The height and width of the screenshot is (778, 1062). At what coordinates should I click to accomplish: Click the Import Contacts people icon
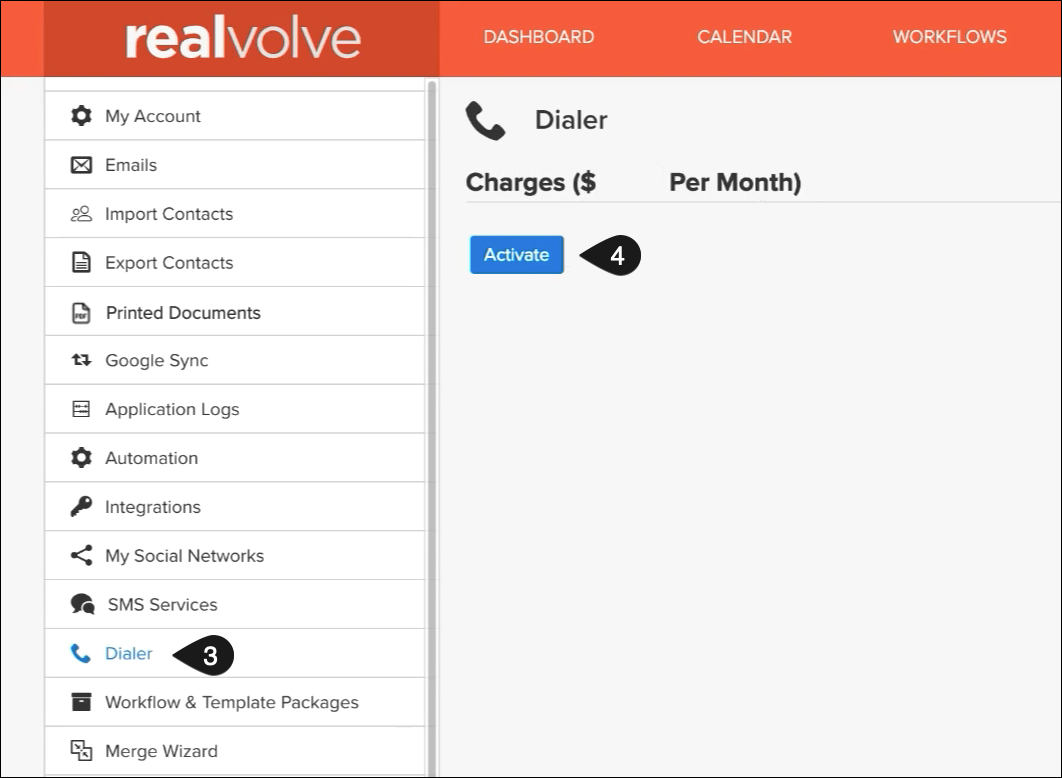[x=81, y=214]
